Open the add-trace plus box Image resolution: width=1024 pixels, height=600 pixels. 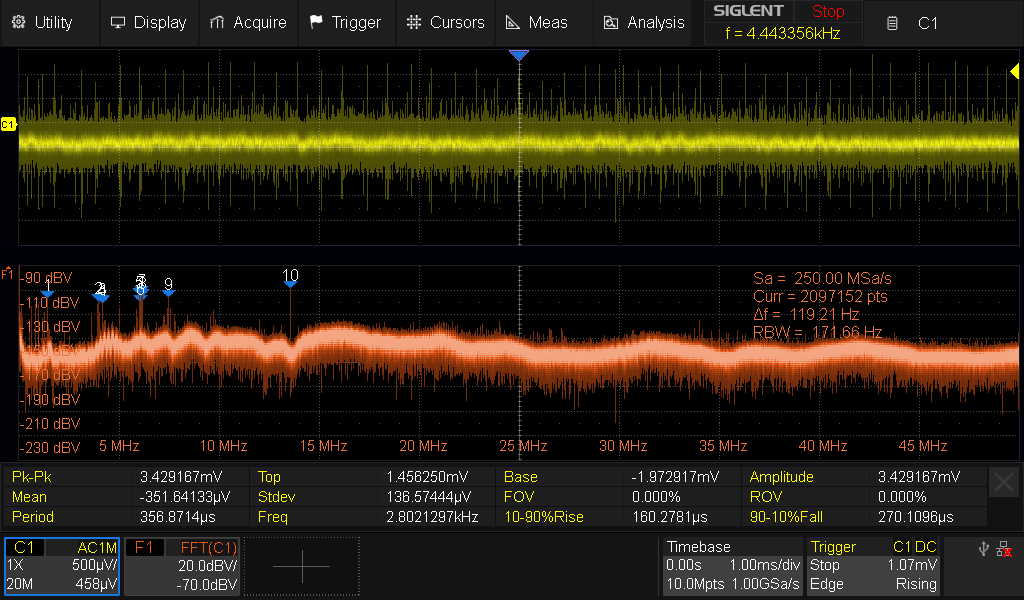301,566
